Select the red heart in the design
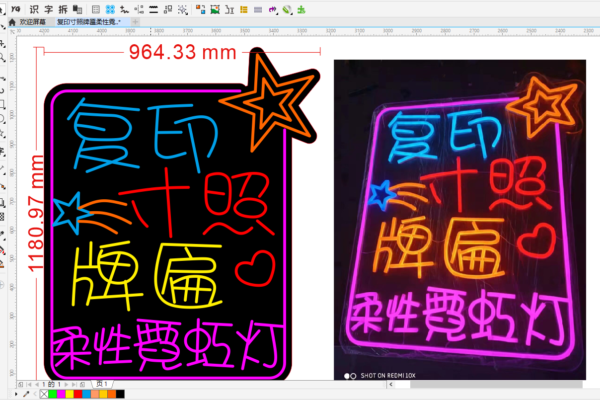This screenshot has height=400, width=600. pos(255,268)
